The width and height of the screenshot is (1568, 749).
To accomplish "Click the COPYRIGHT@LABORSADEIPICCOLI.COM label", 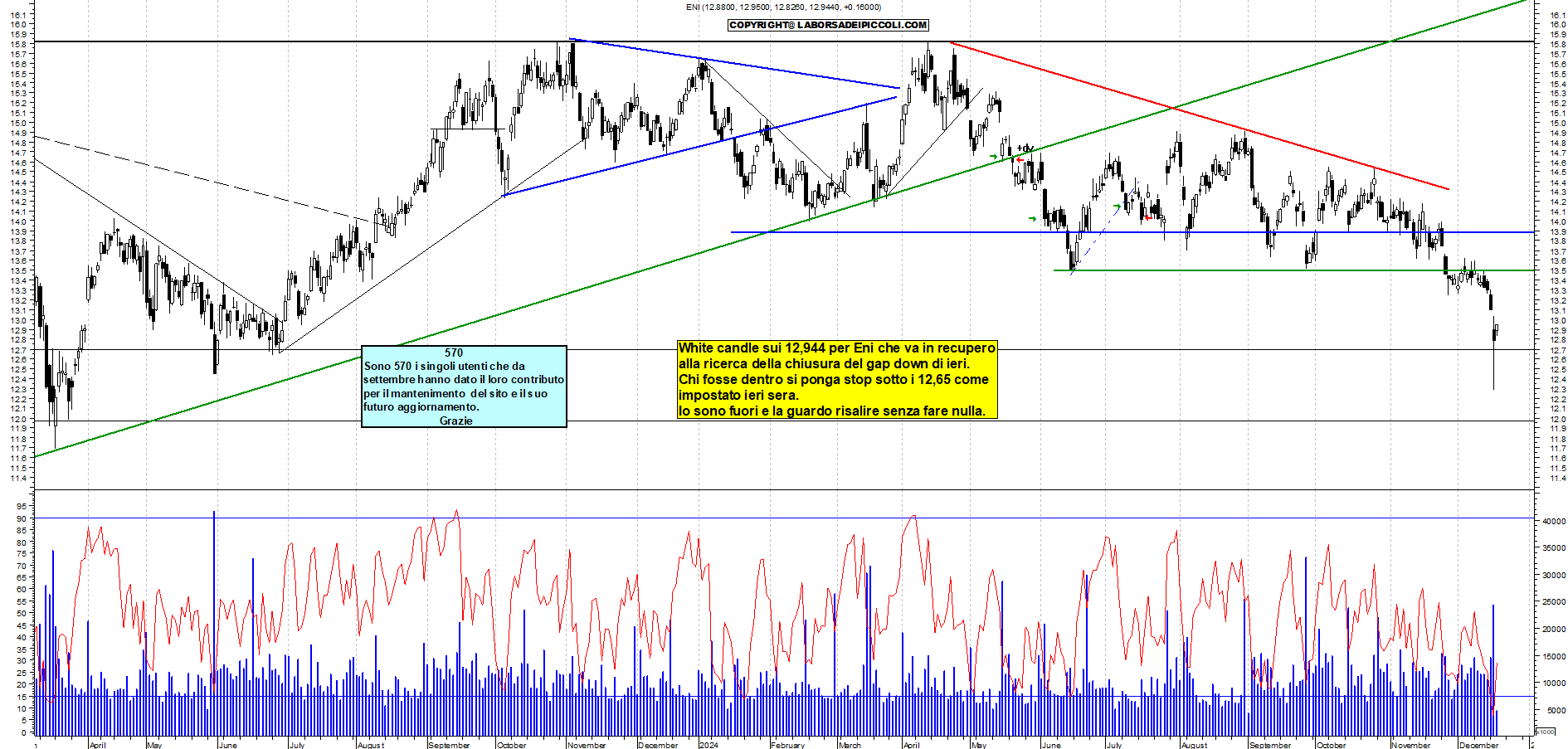I will 828,25.
